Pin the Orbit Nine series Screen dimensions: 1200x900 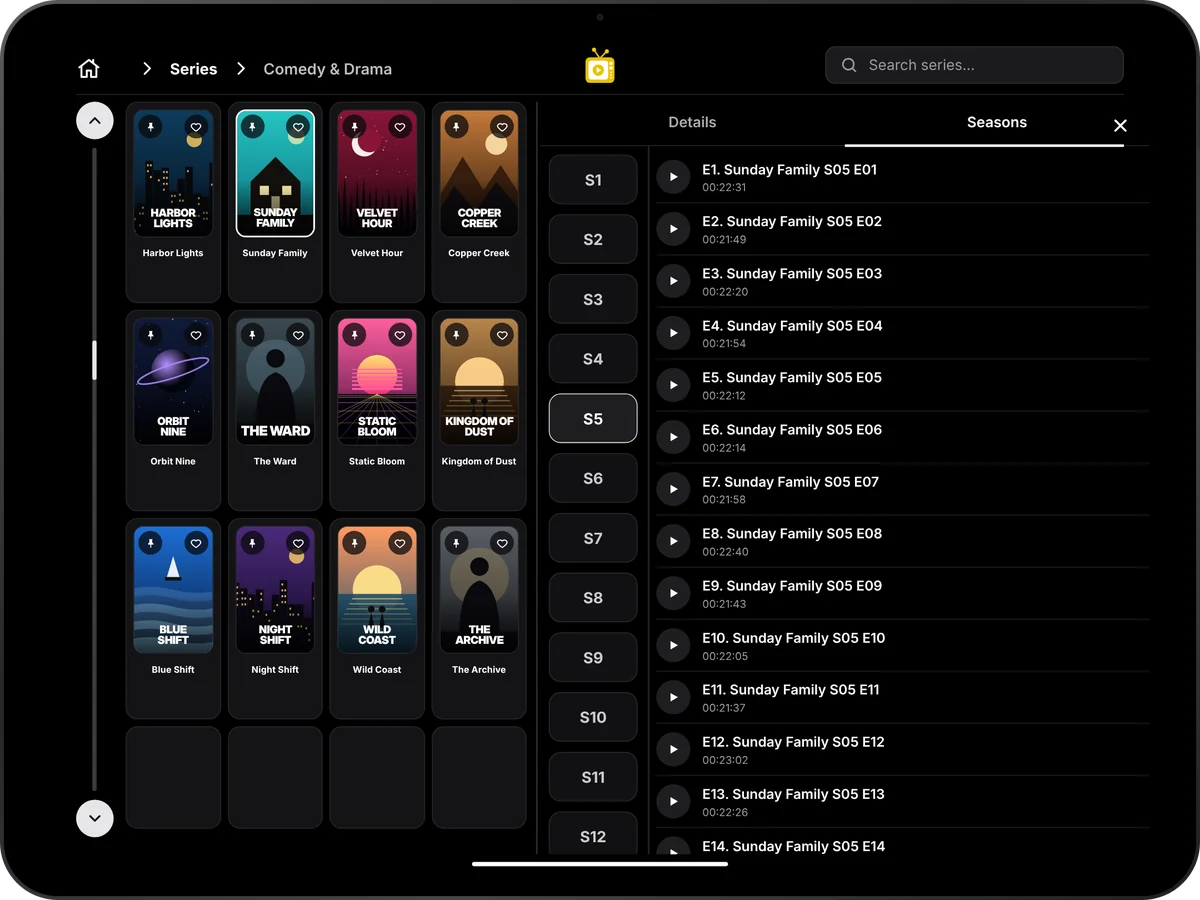point(150,335)
